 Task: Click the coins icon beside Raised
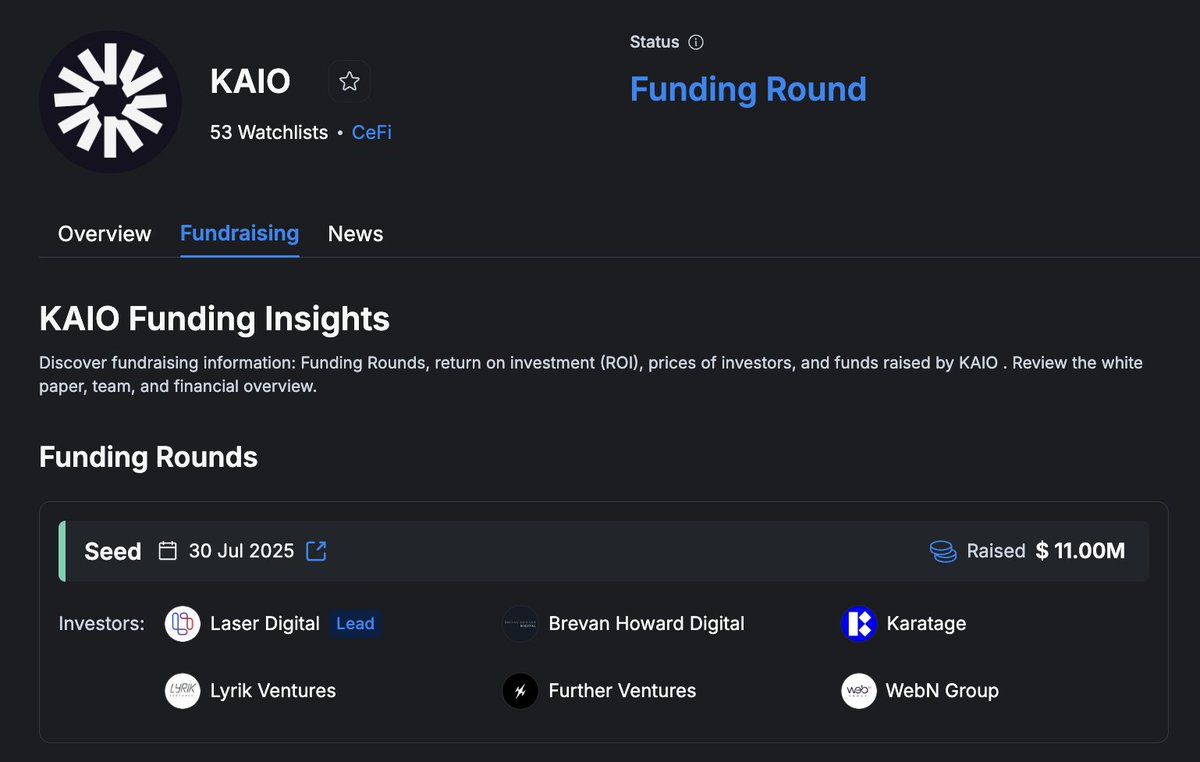pos(943,551)
